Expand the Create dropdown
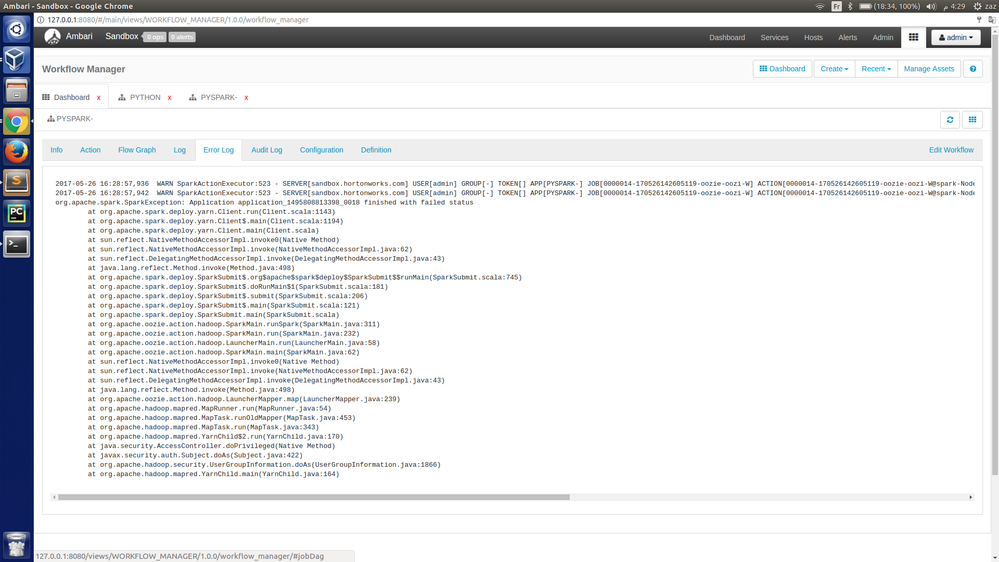Image resolution: width=999 pixels, height=562 pixels. click(834, 69)
